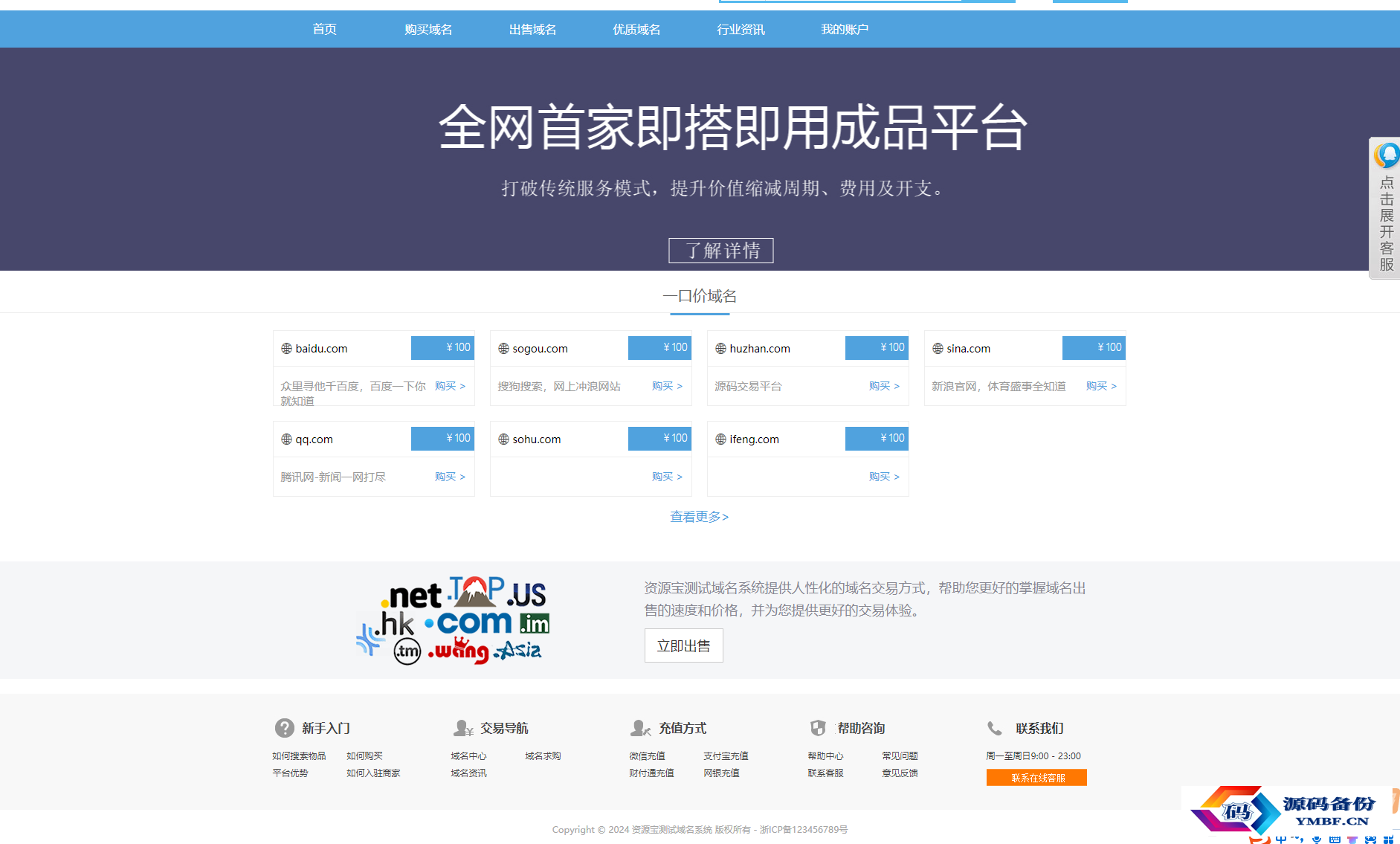Open the 首页 navigation tab
This screenshot has height=844, width=1400.
point(324,29)
